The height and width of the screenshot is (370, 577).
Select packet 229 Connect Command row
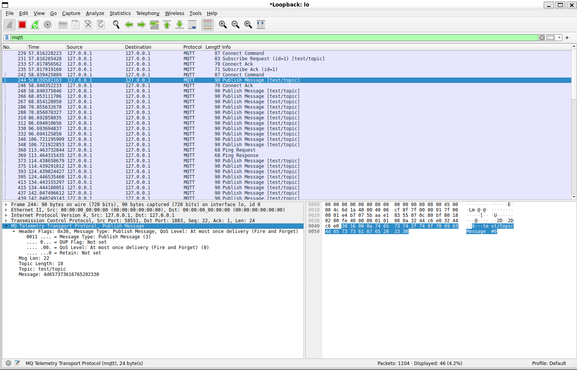tap(287, 53)
